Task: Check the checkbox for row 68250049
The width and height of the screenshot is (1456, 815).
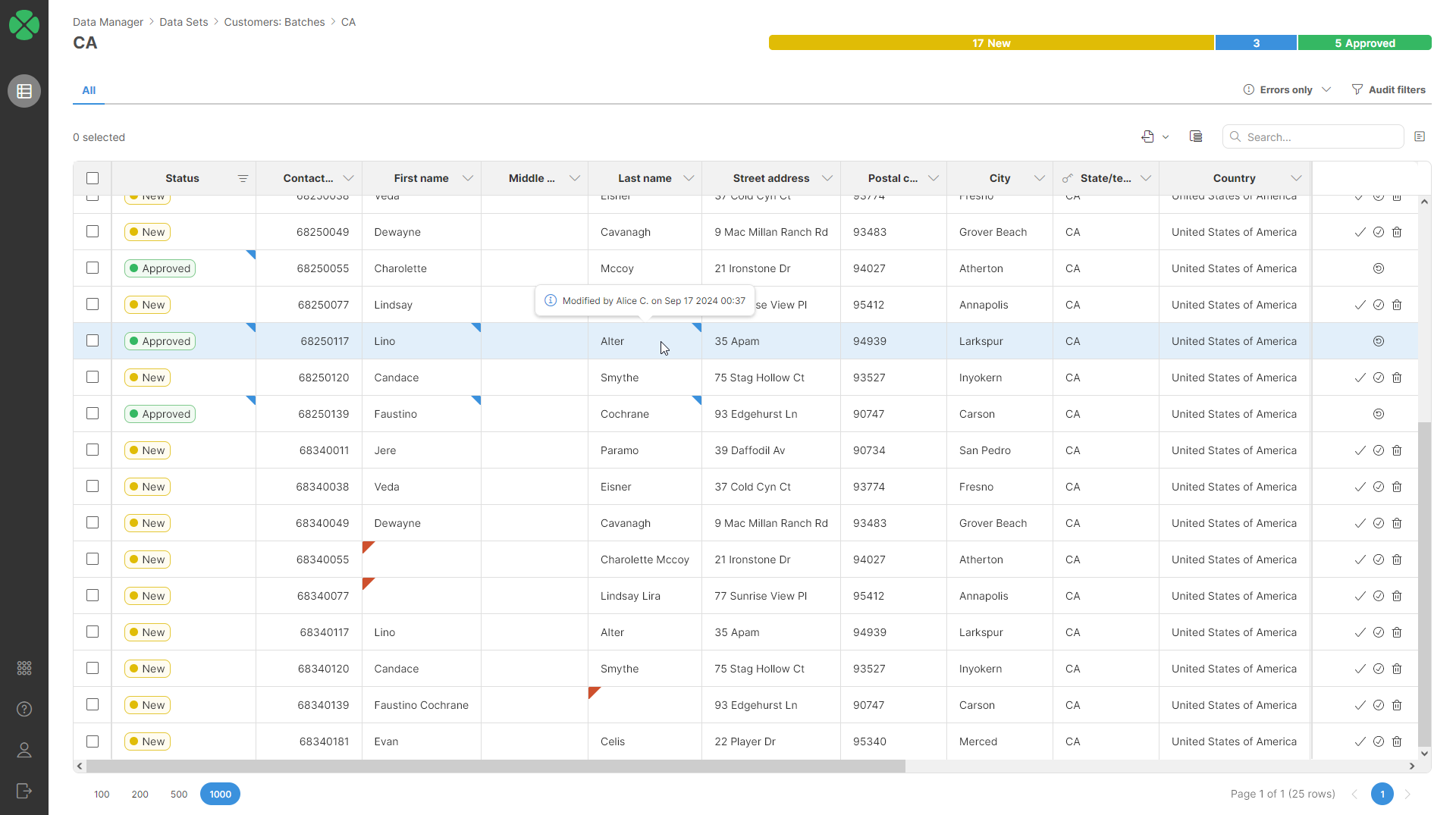Action: click(x=92, y=231)
